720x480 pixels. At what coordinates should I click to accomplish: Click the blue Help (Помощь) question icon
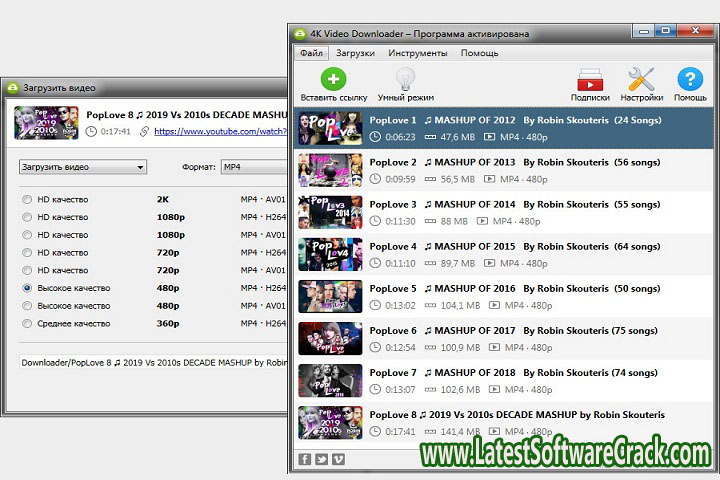[690, 80]
